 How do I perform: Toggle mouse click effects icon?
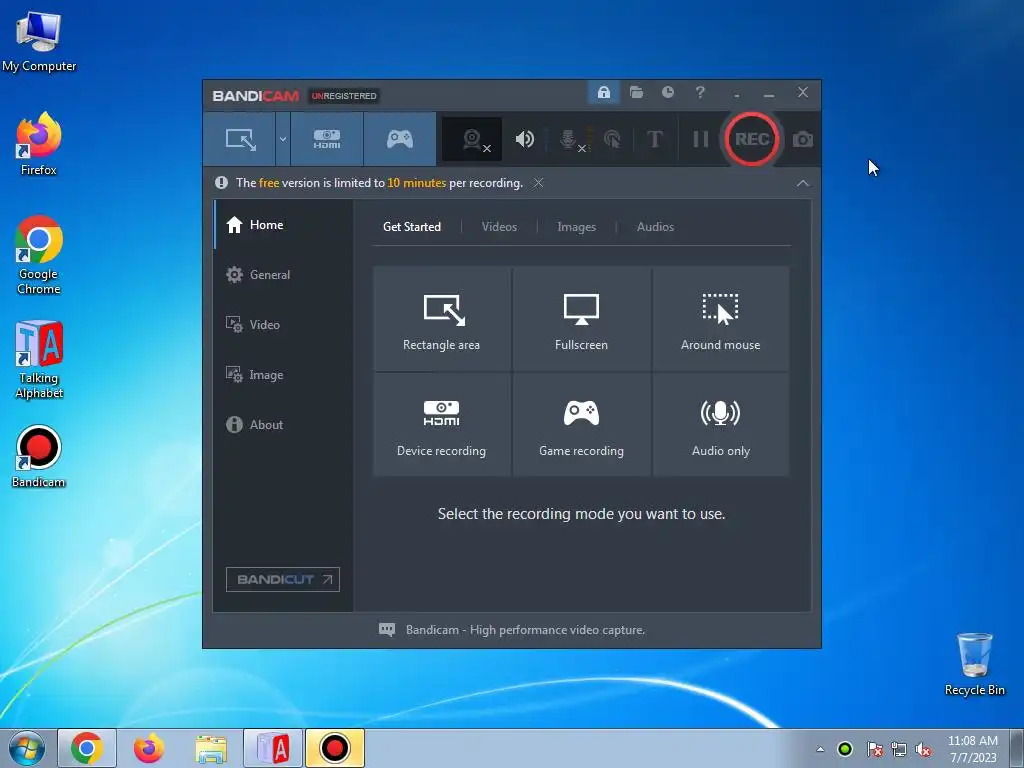(x=612, y=139)
